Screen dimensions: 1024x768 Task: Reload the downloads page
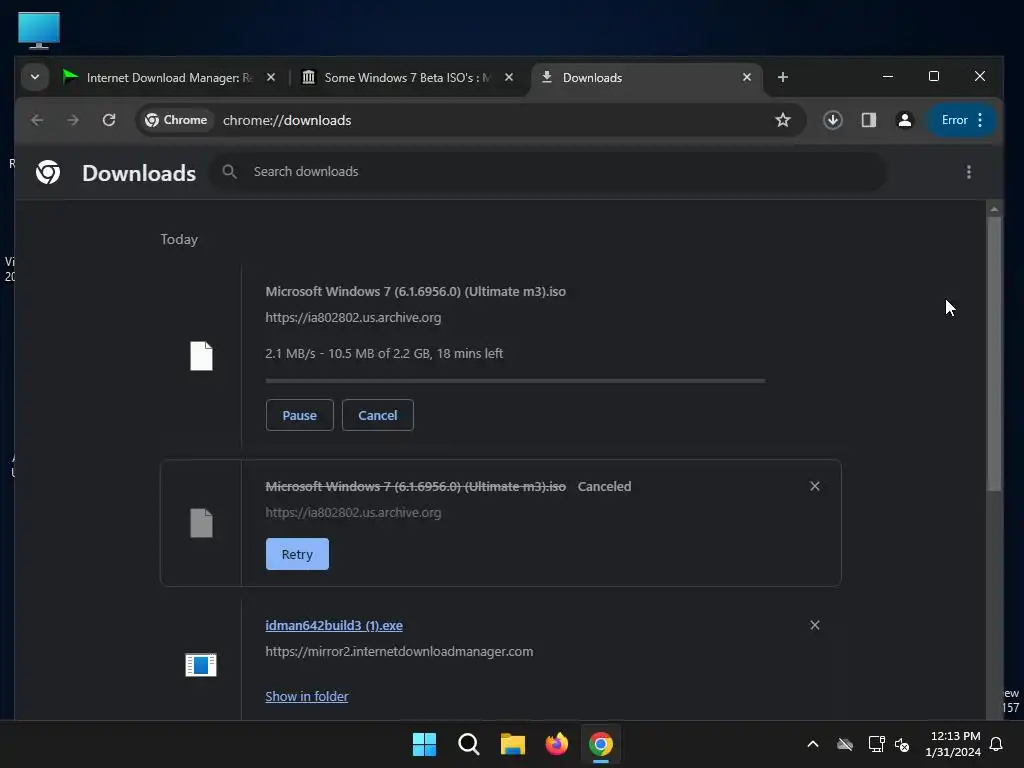109,120
